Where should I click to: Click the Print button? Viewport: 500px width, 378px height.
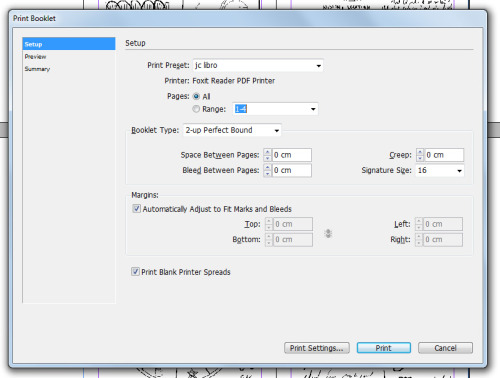(384, 348)
